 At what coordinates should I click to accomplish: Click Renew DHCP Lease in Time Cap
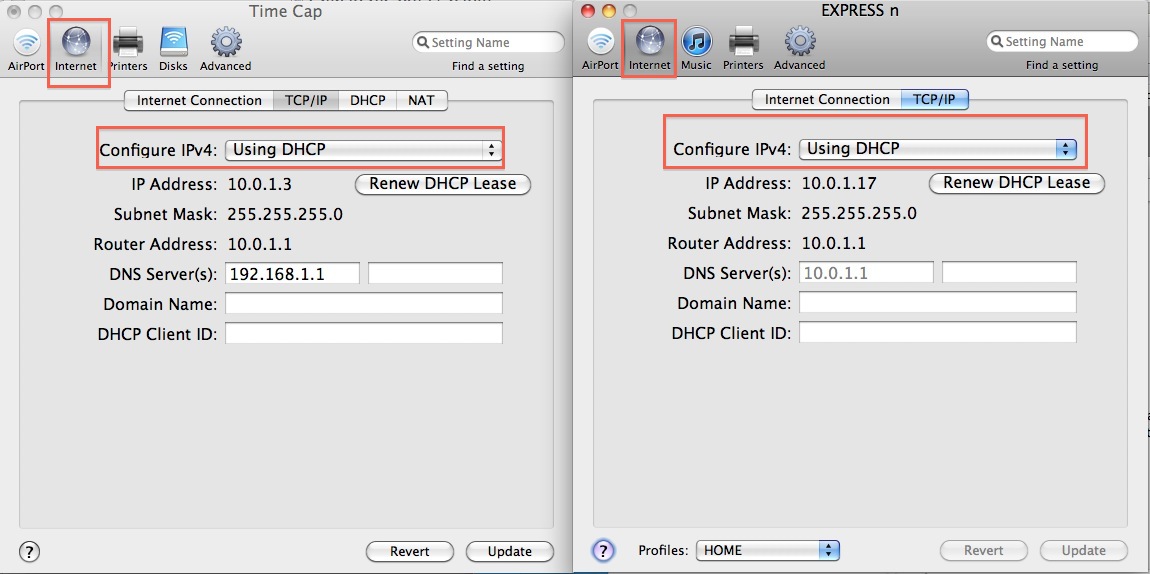pos(442,184)
